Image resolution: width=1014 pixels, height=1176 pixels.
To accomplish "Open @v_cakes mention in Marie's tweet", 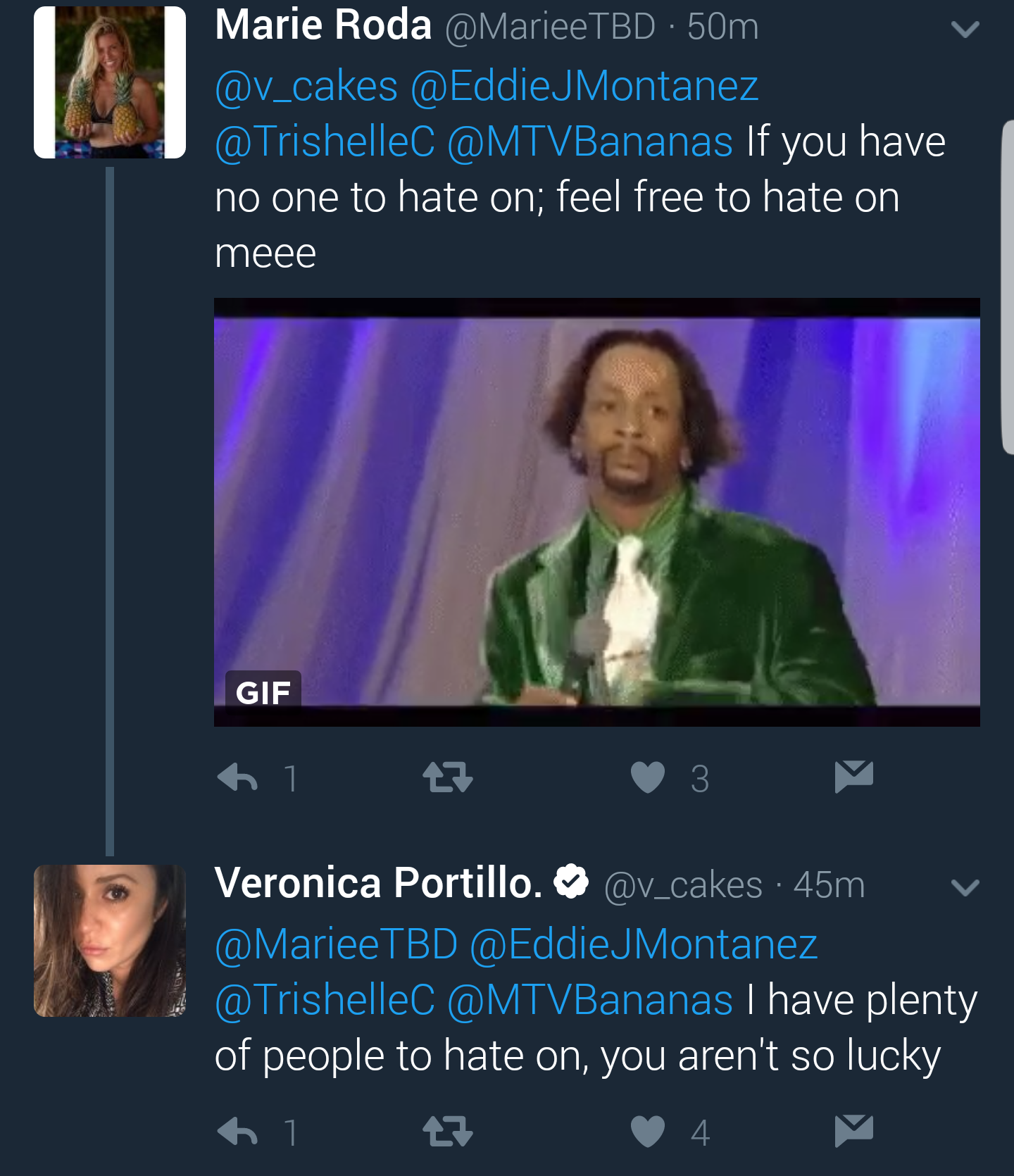I will [x=306, y=87].
